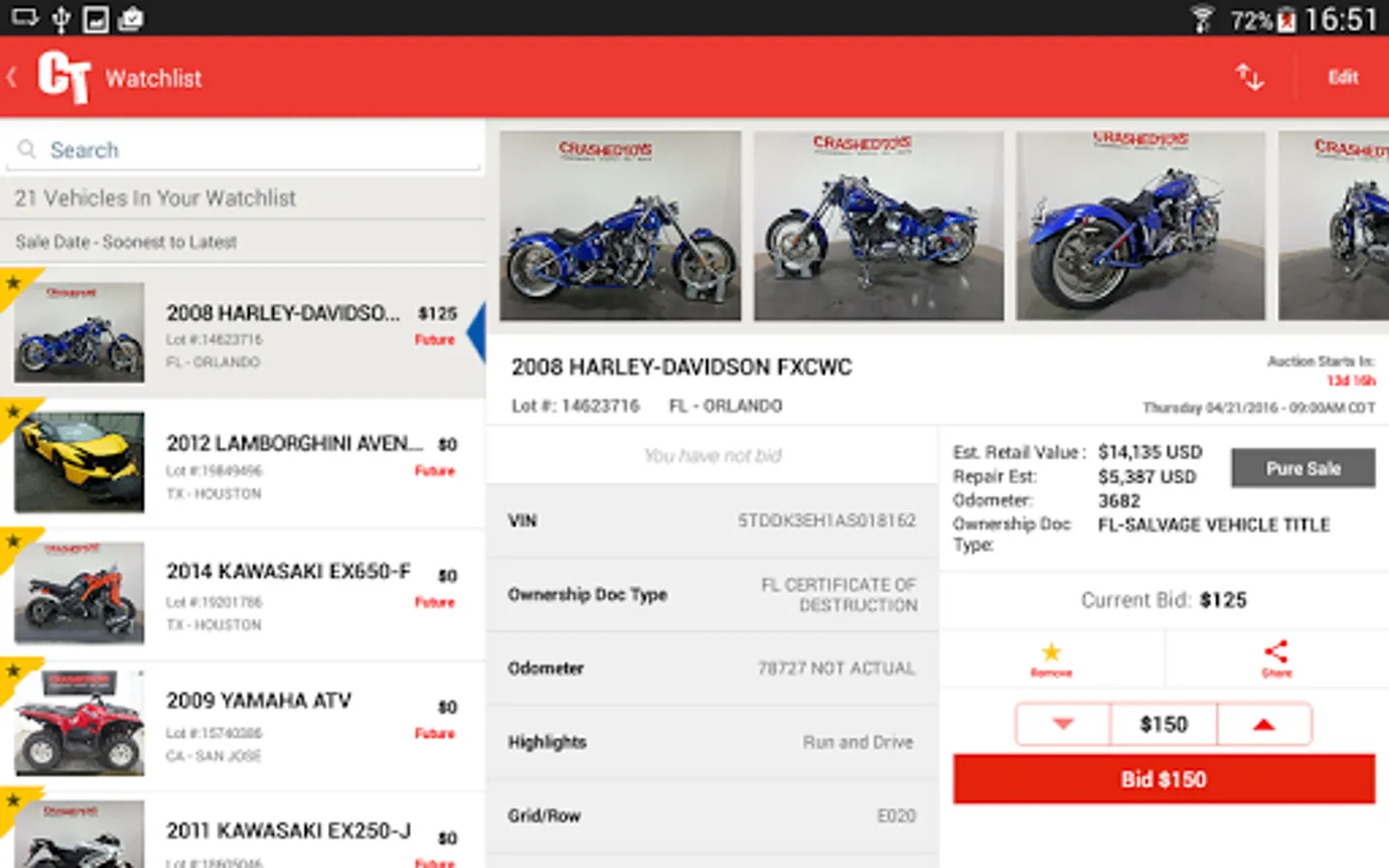The height and width of the screenshot is (868, 1389).
Task: Select the 2008 Harley-Davidson watchlist item
Action: point(243,333)
